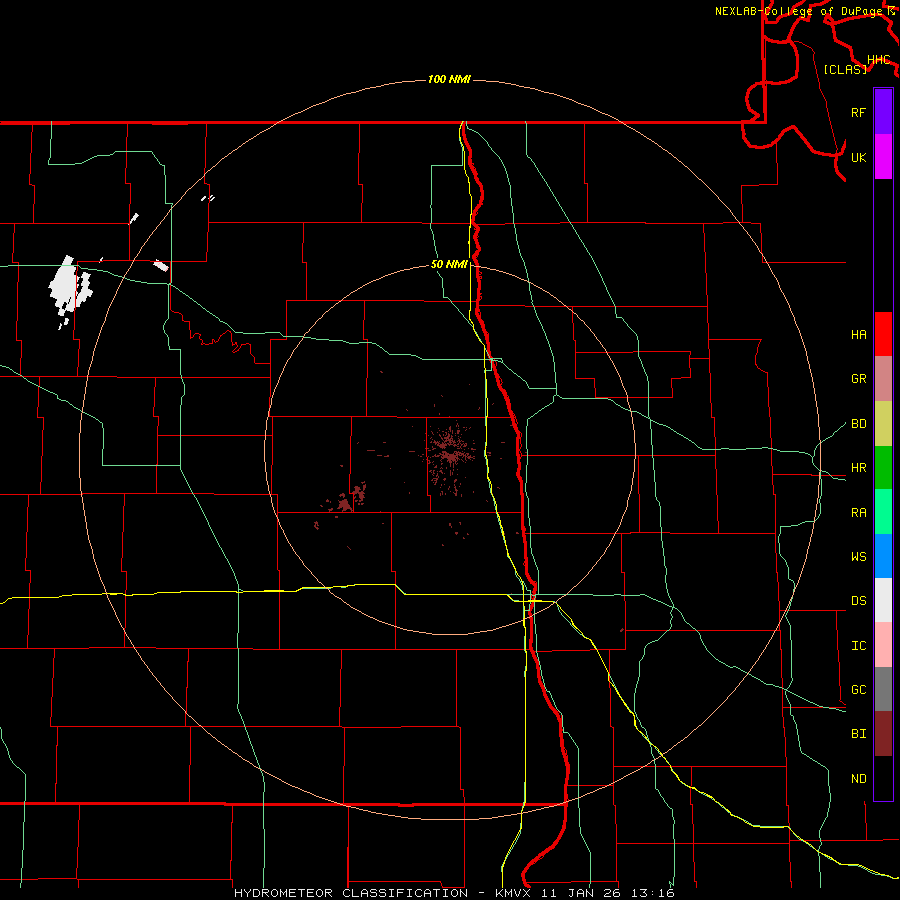The height and width of the screenshot is (900, 900).
Task: Pick the HR green legend swatch
Action: tap(883, 468)
